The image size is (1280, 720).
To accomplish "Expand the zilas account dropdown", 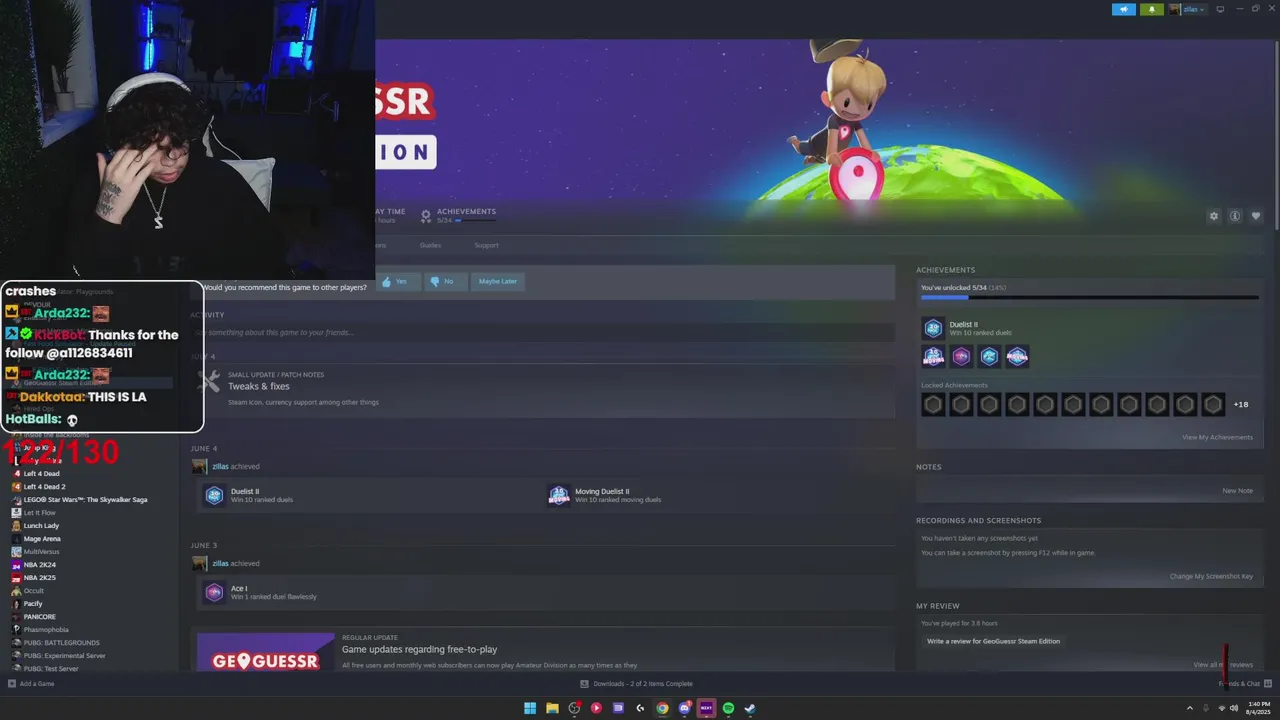I will [x=1187, y=9].
